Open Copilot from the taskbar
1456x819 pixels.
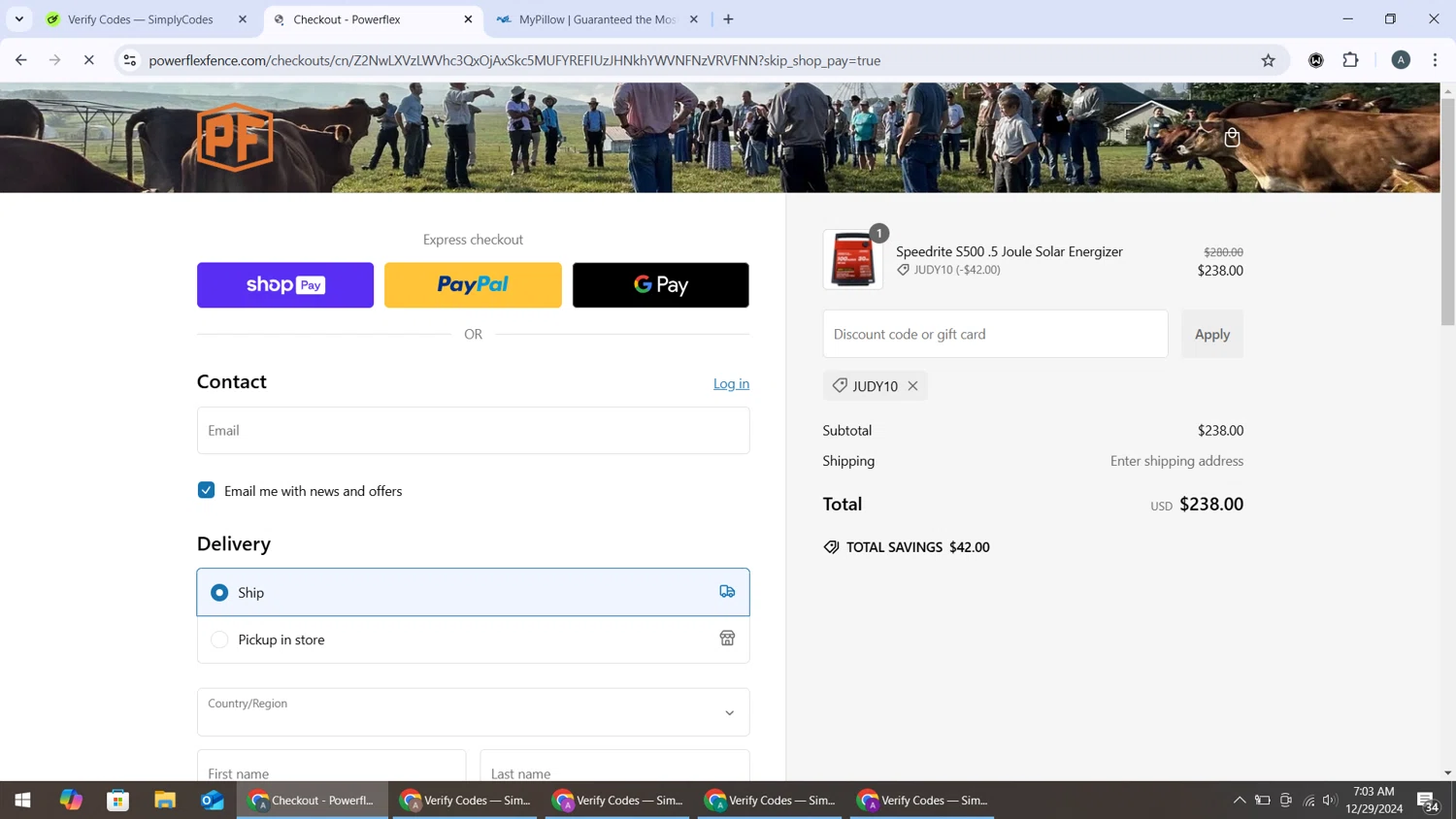(71, 800)
